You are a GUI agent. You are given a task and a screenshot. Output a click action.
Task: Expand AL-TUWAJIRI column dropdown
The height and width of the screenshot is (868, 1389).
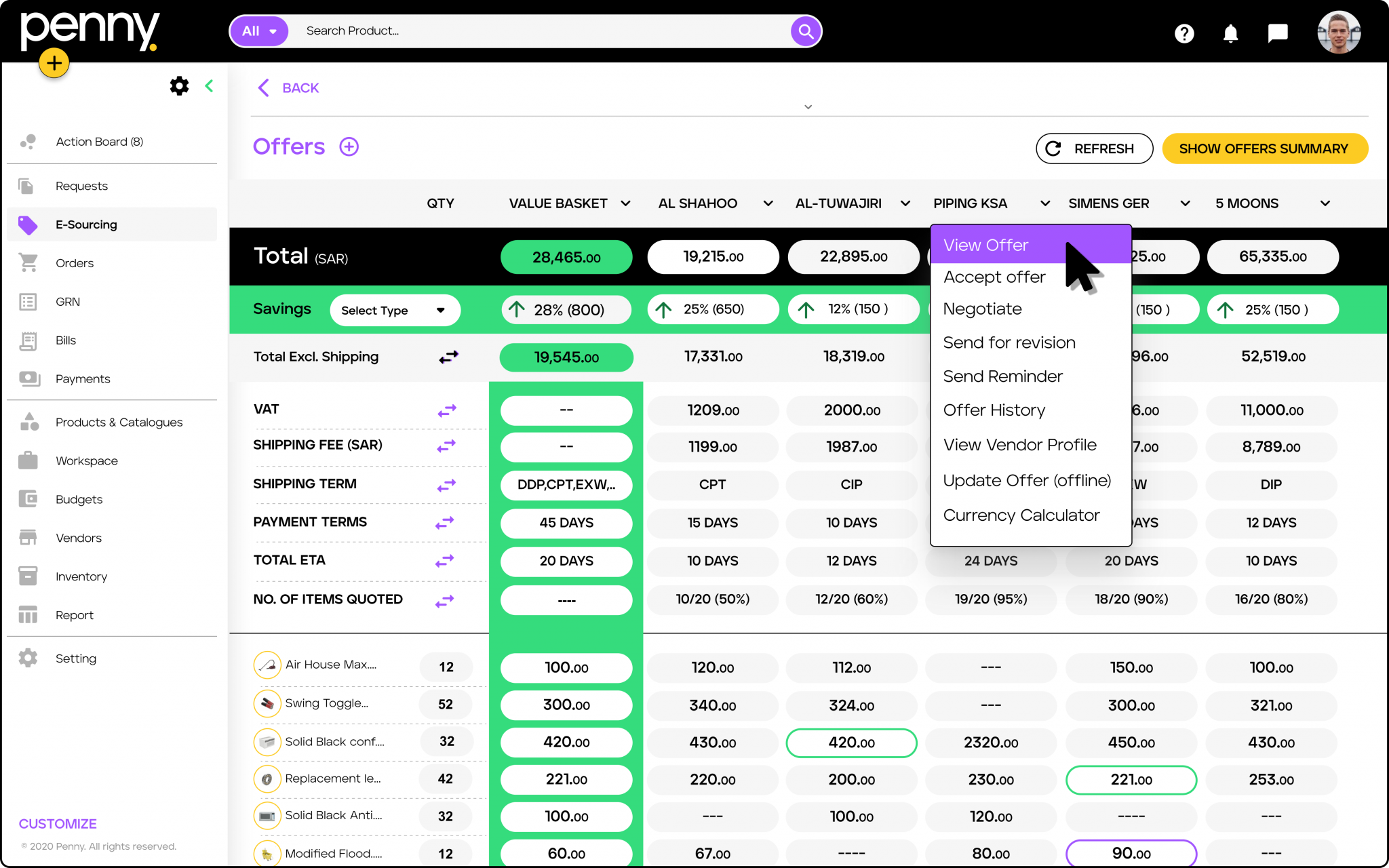point(905,203)
